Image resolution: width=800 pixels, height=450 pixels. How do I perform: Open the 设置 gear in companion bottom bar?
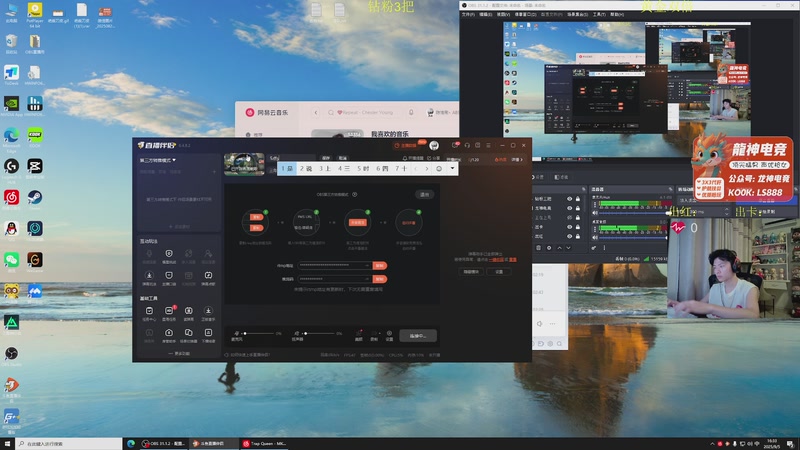click(389, 333)
